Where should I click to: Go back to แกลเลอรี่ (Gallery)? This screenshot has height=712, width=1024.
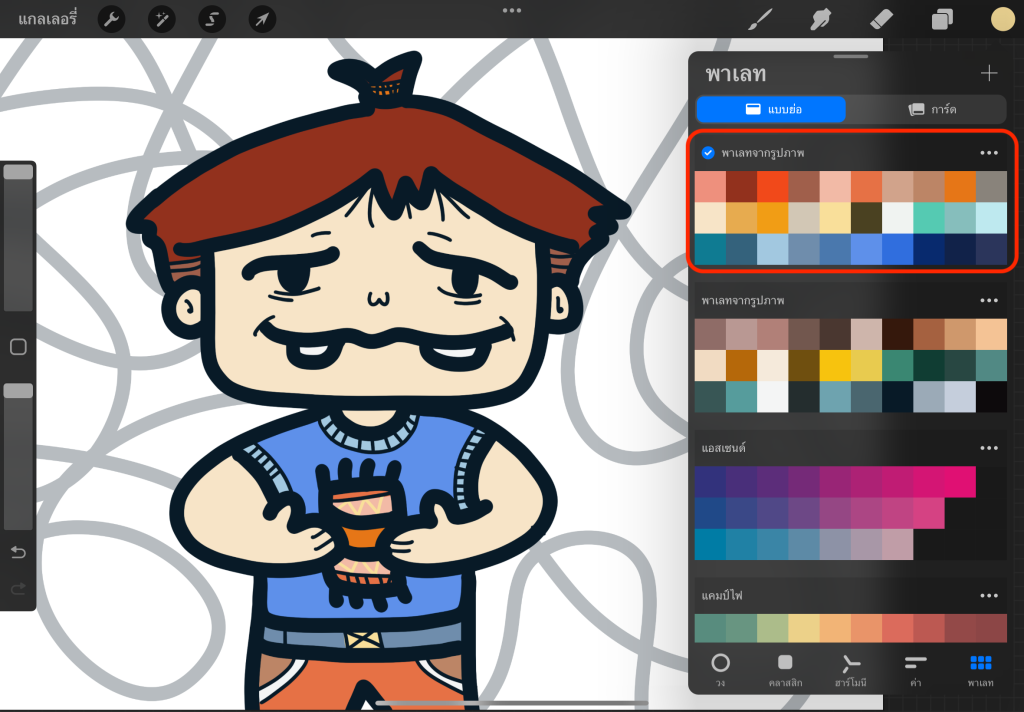[x=47, y=19]
